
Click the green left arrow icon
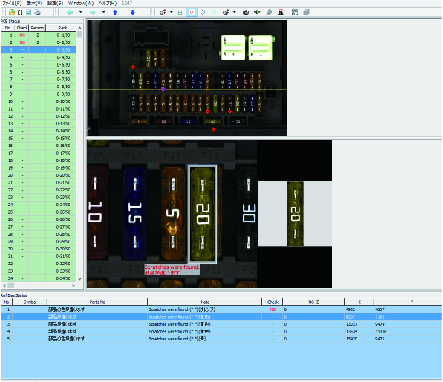[70, 12]
